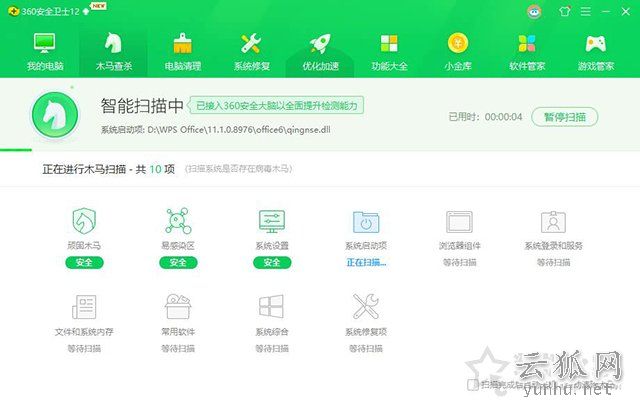
Task: Click the 正在进行木马扫描 - 共 10 项 text
Action: 109,169
